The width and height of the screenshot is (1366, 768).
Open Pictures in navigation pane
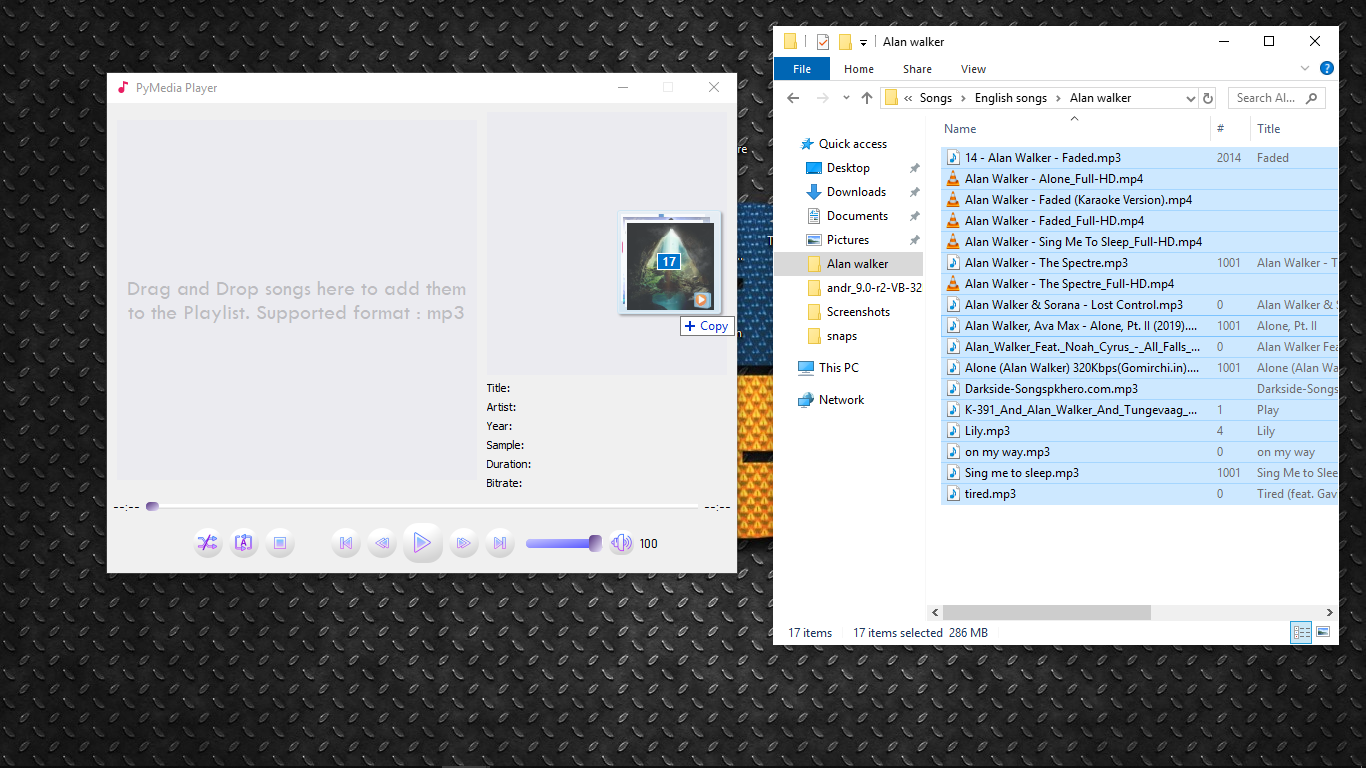(x=847, y=240)
